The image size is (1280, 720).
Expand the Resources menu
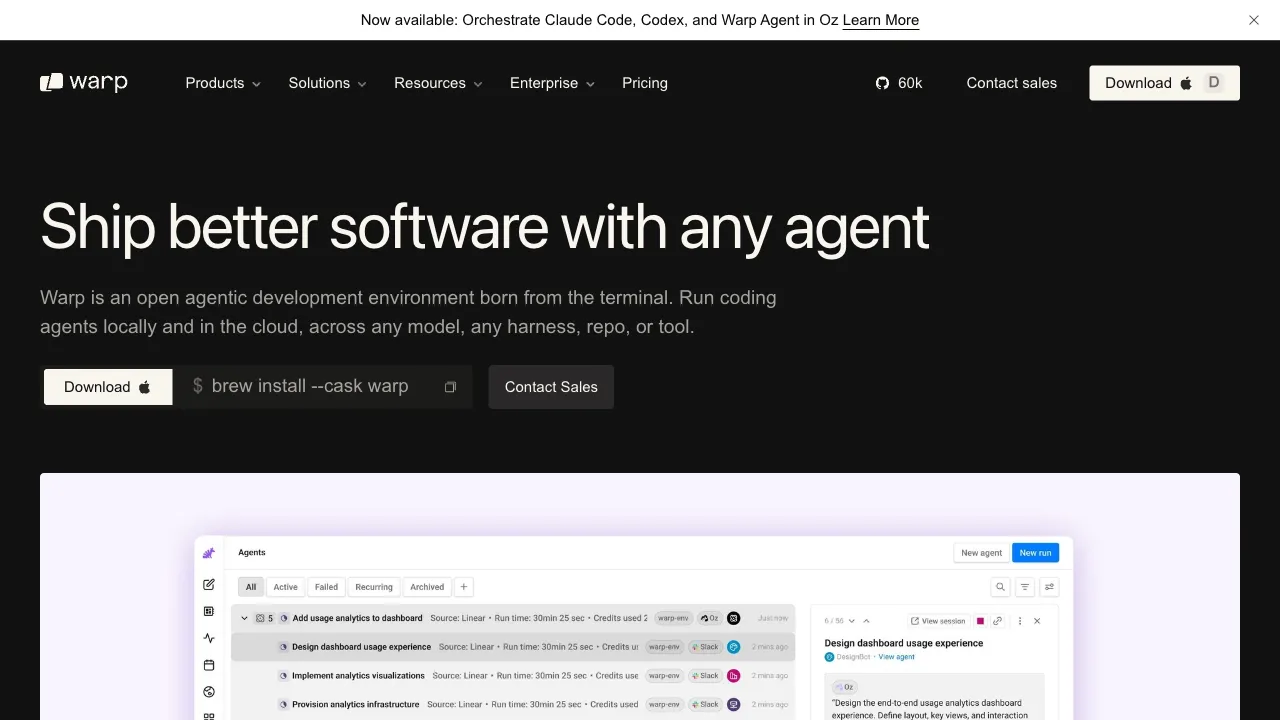click(x=438, y=83)
